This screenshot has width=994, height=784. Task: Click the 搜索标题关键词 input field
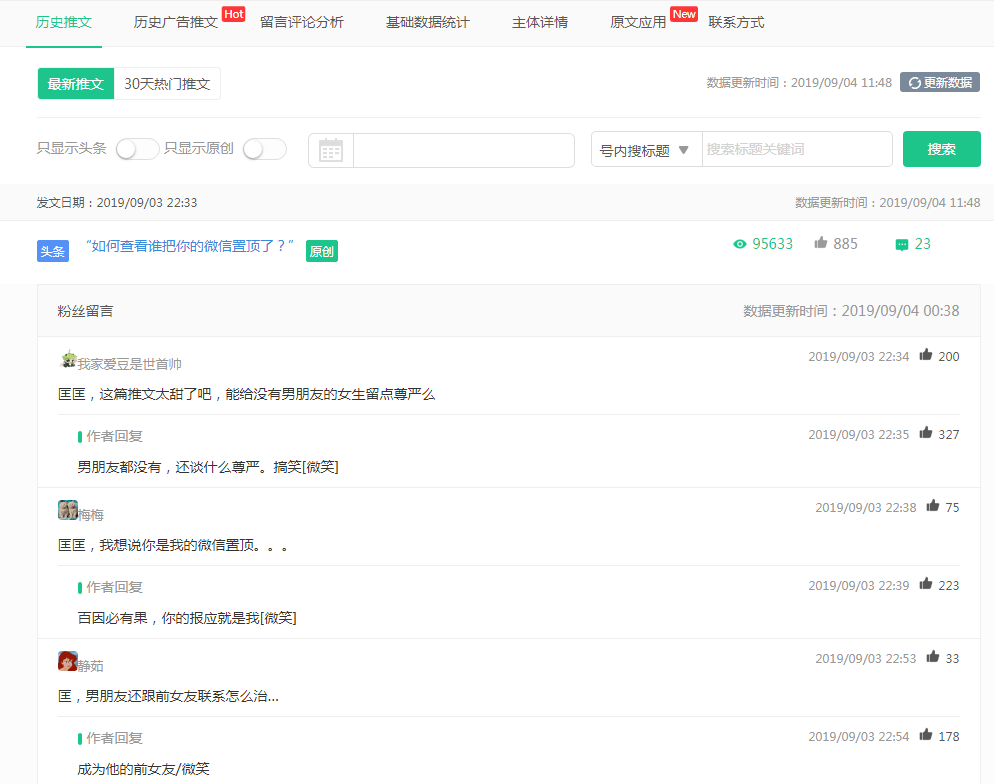(x=797, y=149)
